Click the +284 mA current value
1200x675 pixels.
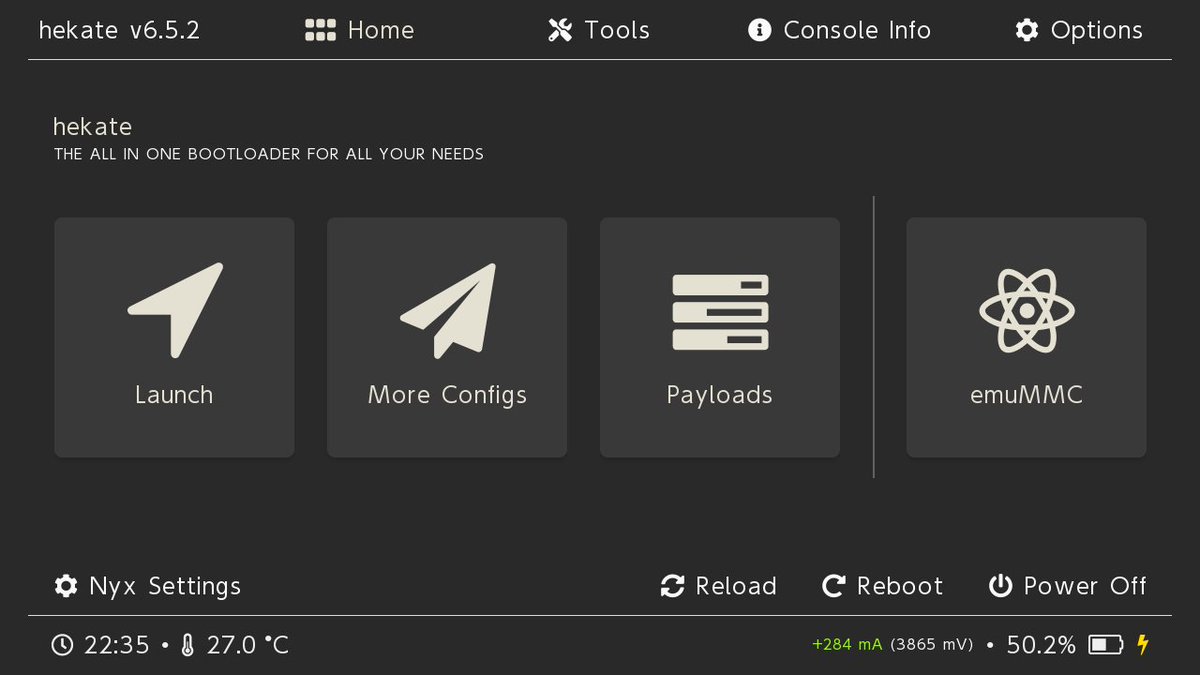848,645
